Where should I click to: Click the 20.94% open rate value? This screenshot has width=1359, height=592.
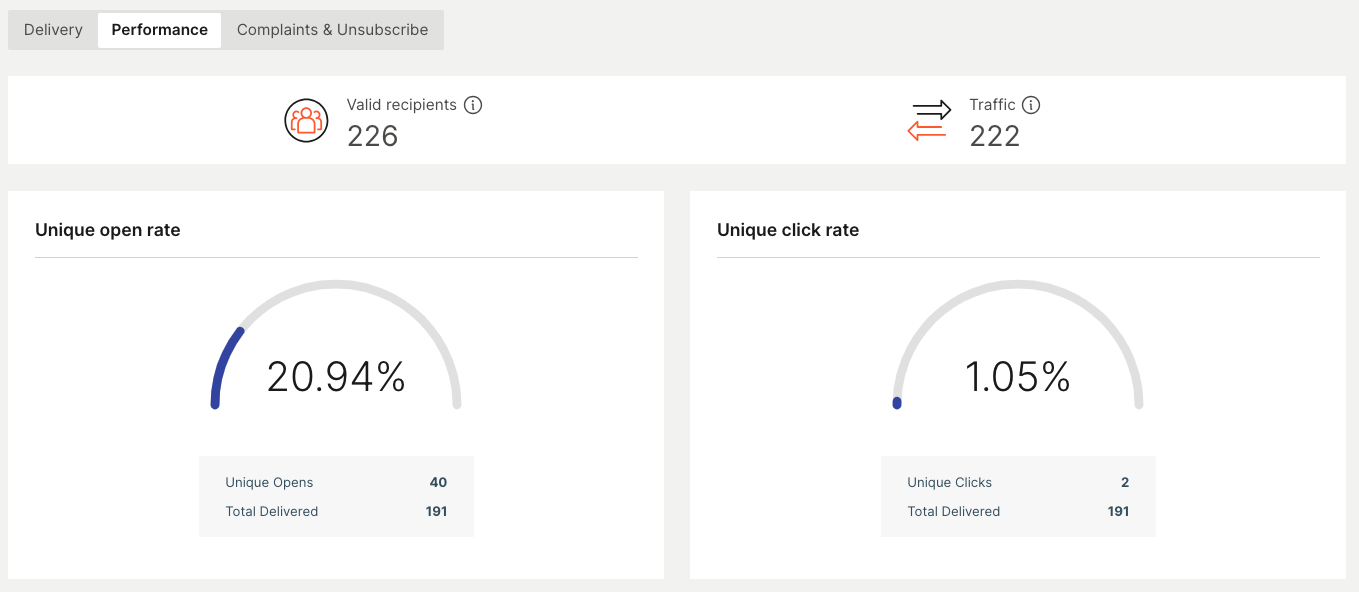(x=336, y=377)
